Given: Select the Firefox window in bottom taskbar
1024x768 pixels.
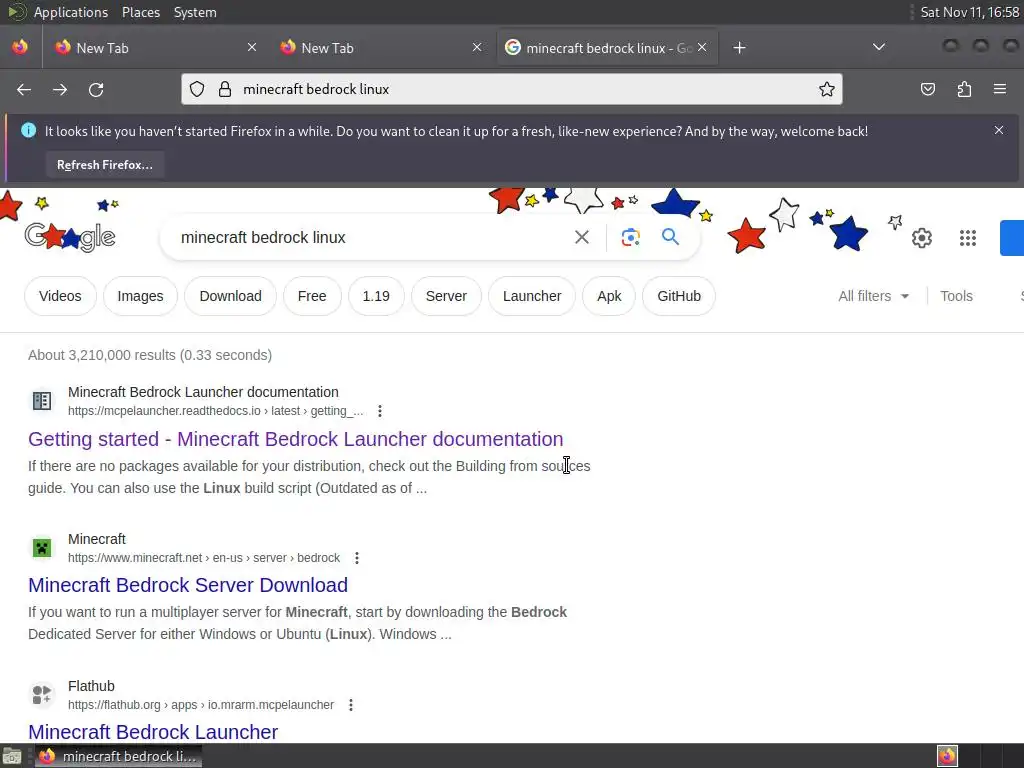Looking at the screenshot, I should pos(118,756).
